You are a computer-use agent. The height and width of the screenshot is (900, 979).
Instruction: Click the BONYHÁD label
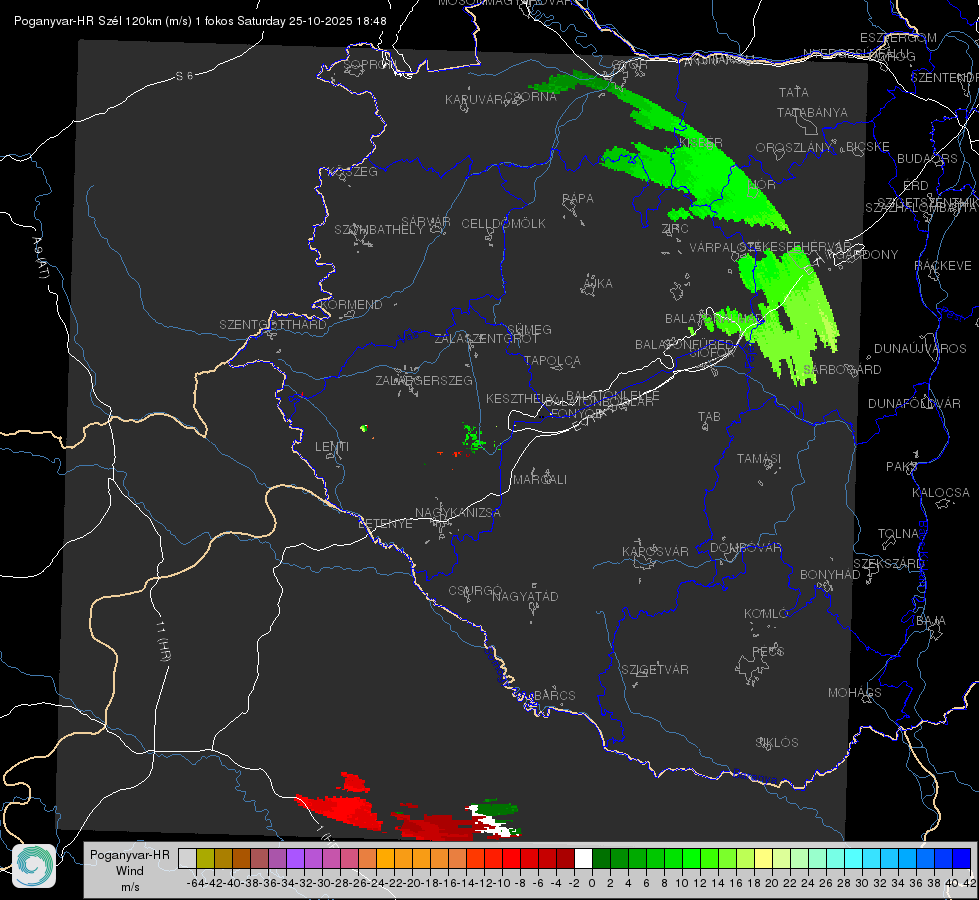point(830,575)
